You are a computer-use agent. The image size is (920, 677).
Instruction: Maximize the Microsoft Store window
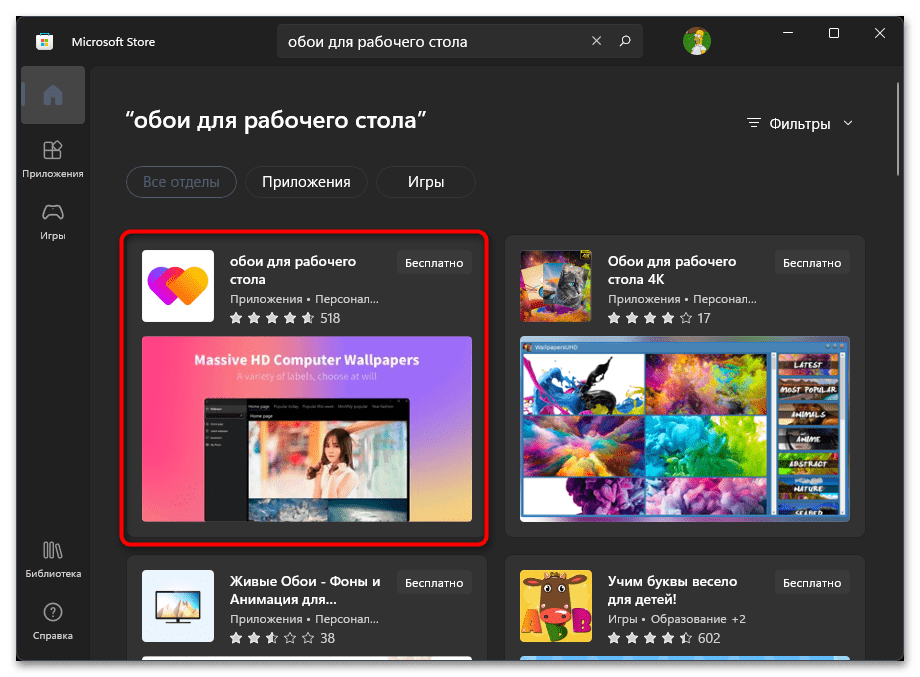click(x=834, y=33)
